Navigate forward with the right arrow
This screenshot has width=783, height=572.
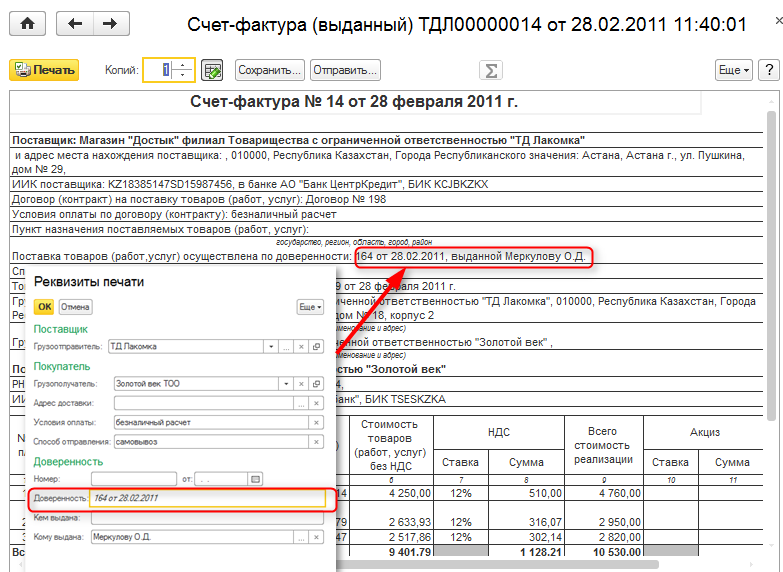[111, 24]
